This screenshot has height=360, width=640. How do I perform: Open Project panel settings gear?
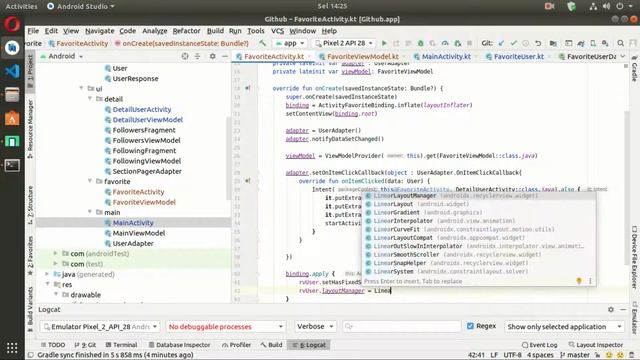212,56
